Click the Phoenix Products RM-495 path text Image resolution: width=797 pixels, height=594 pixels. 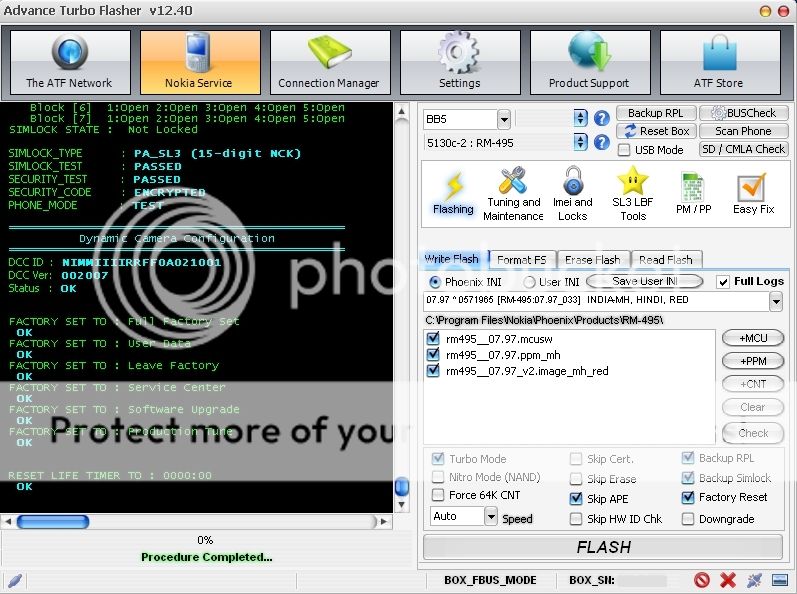[544, 320]
